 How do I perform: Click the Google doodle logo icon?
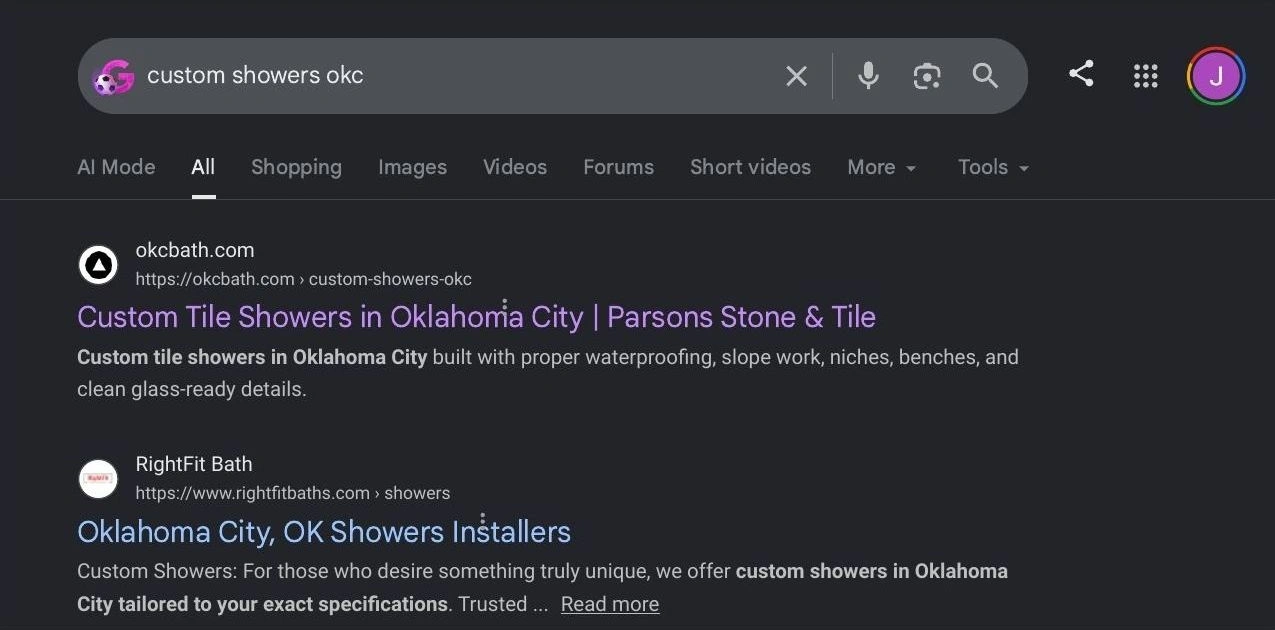[x=113, y=77]
